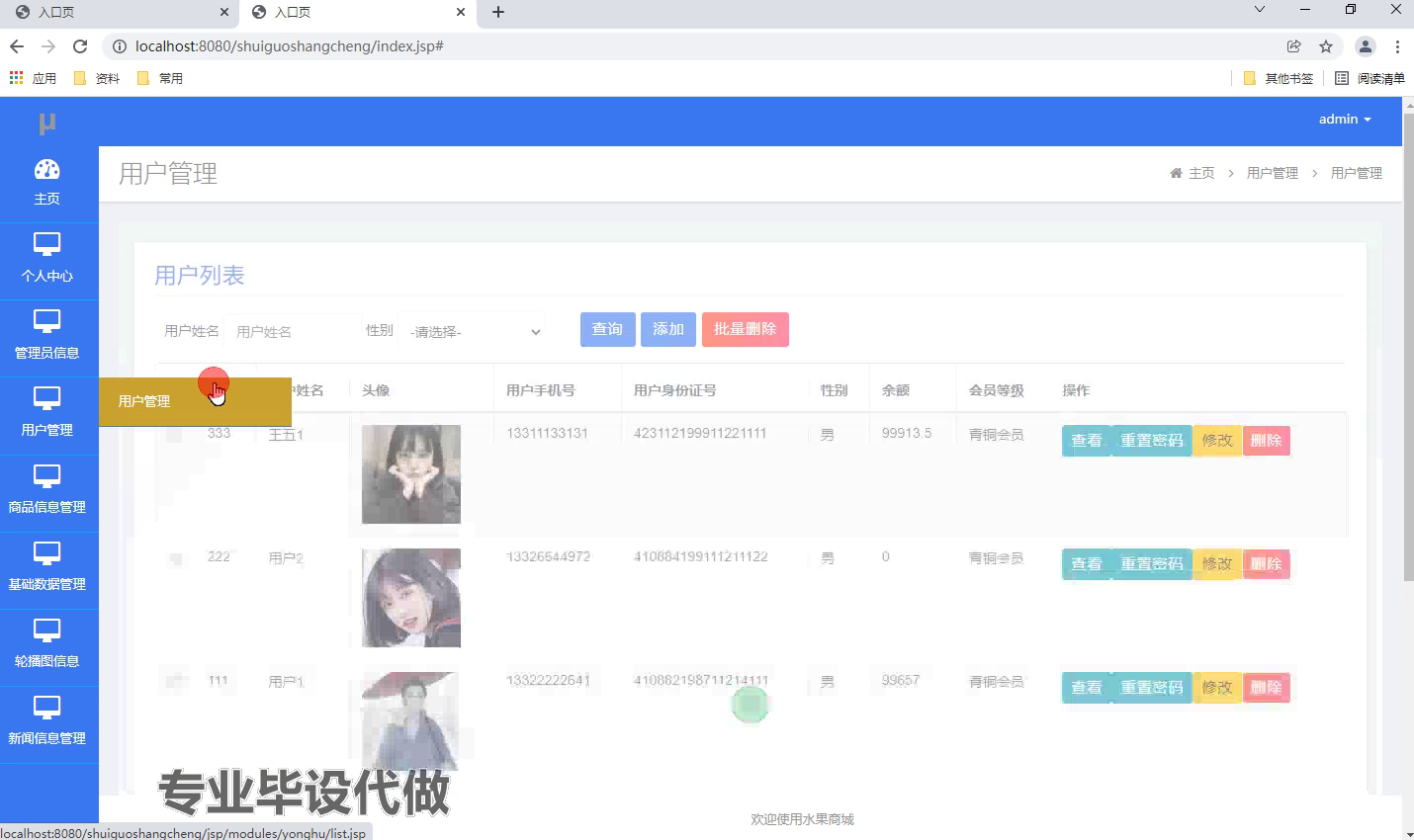The height and width of the screenshot is (840, 1414).
Task: Bookmark this page with the star icon
Action: coord(1326,46)
